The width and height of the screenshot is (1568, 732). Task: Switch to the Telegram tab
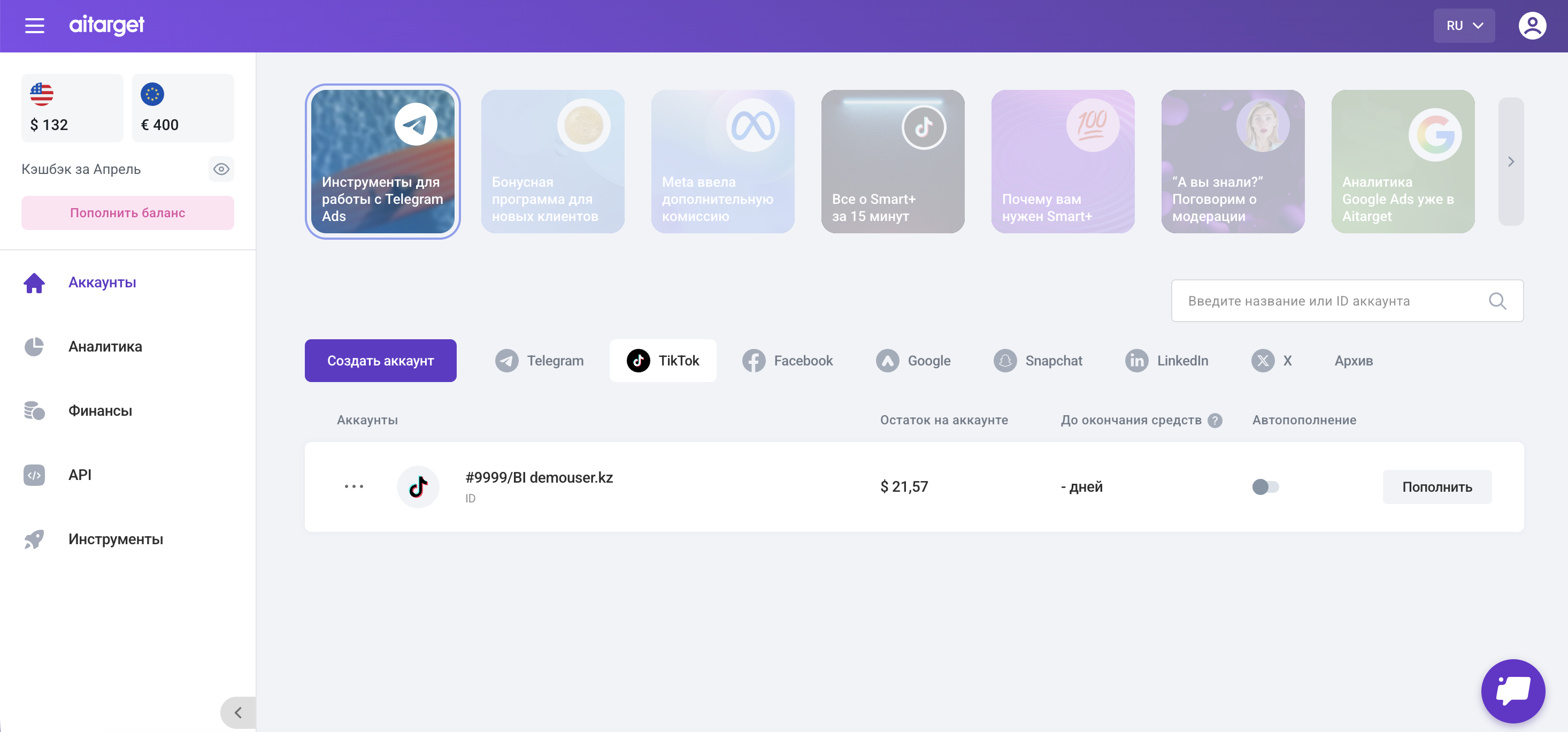539,361
